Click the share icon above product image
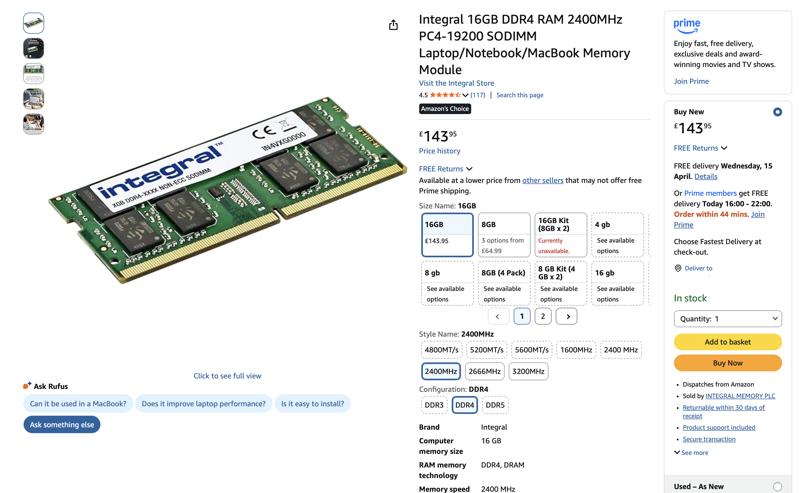 click(393, 25)
